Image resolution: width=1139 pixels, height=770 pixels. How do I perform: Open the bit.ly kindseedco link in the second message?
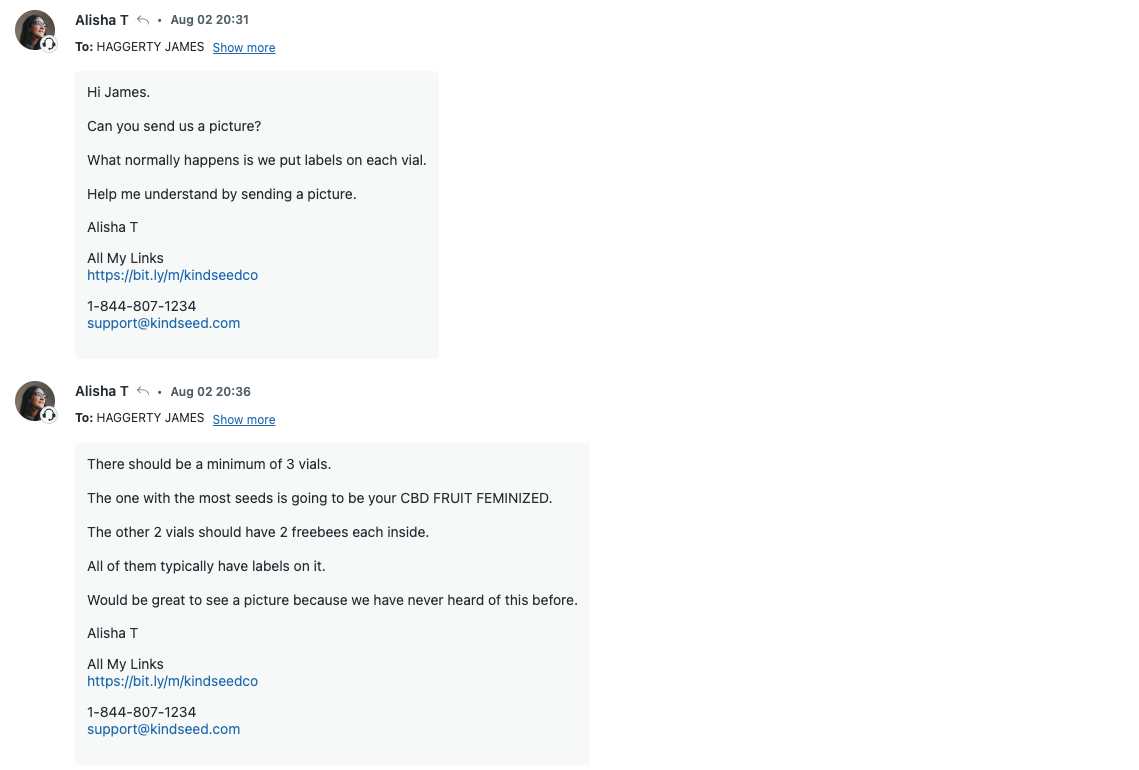172,681
